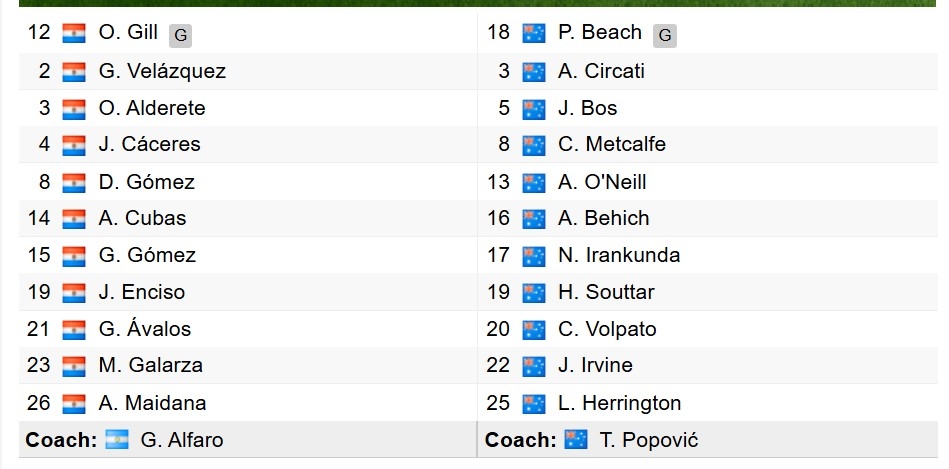Select player J. Cáceres name
The height and width of the screenshot is (469, 949).
click(x=149, y=144)
